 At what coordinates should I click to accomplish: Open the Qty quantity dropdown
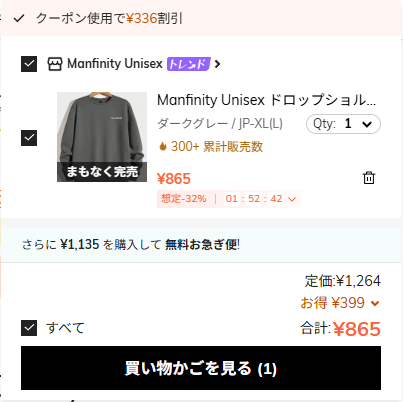[343, 124]
